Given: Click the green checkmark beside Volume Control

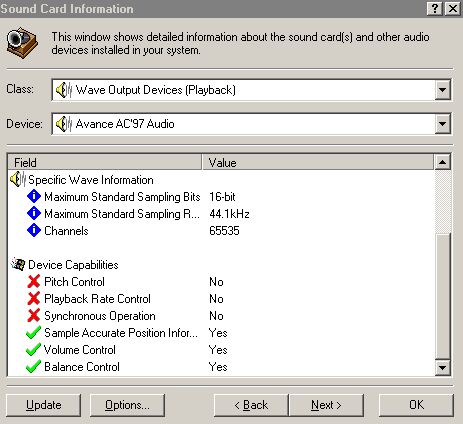Looking at the screenshot, I should click(x=33, y=349).
